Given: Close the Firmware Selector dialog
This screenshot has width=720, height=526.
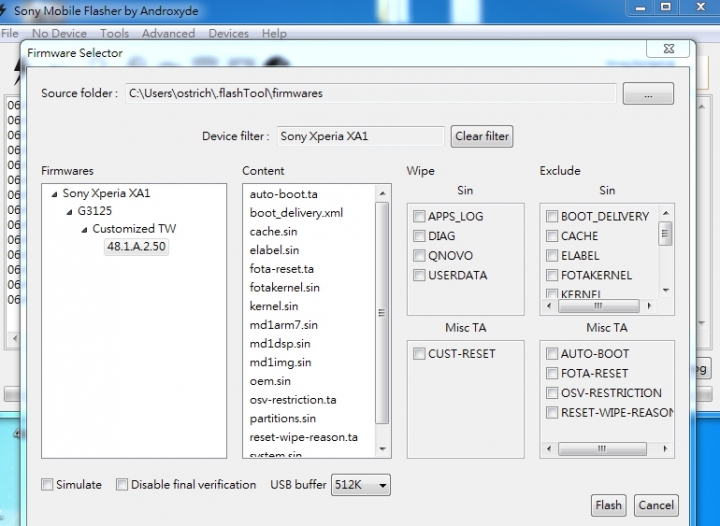Looking at the screenshot, I should click(x=669, y=49).
